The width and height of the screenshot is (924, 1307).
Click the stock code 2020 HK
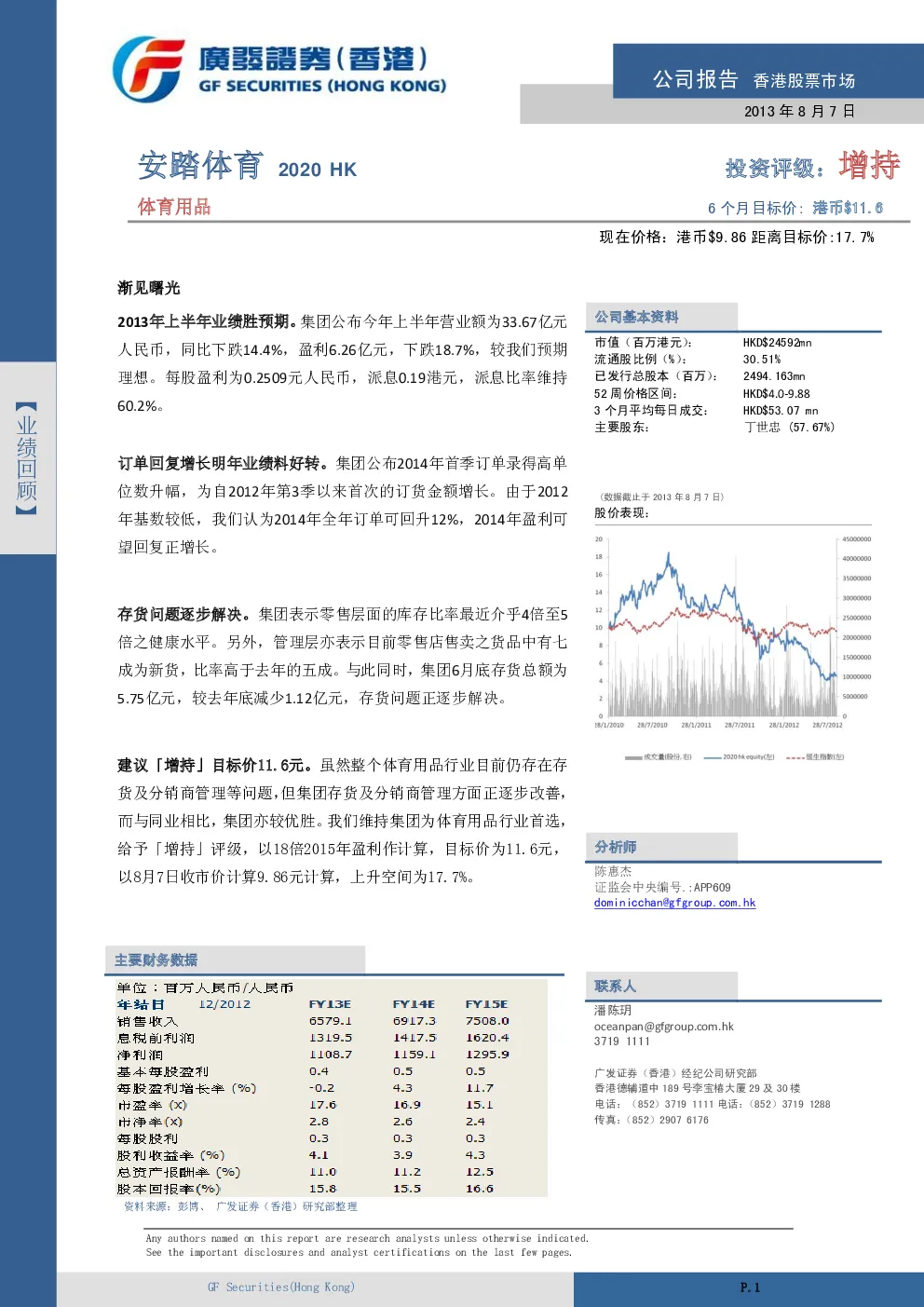[x=318, y=170]
